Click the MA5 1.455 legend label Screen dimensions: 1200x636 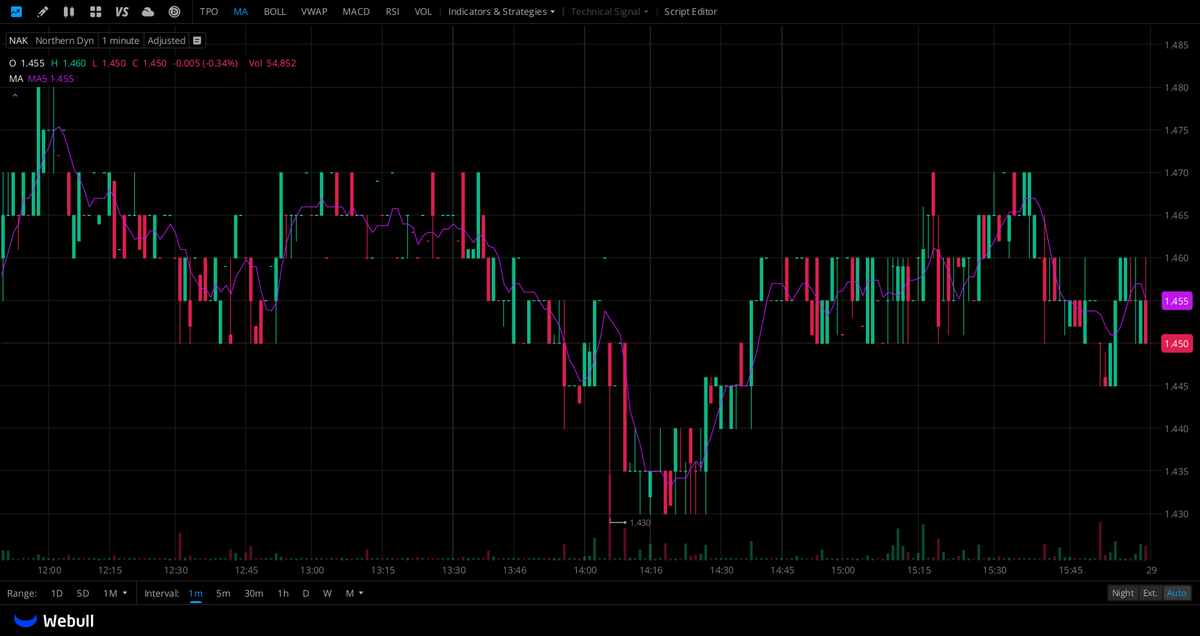50,78
